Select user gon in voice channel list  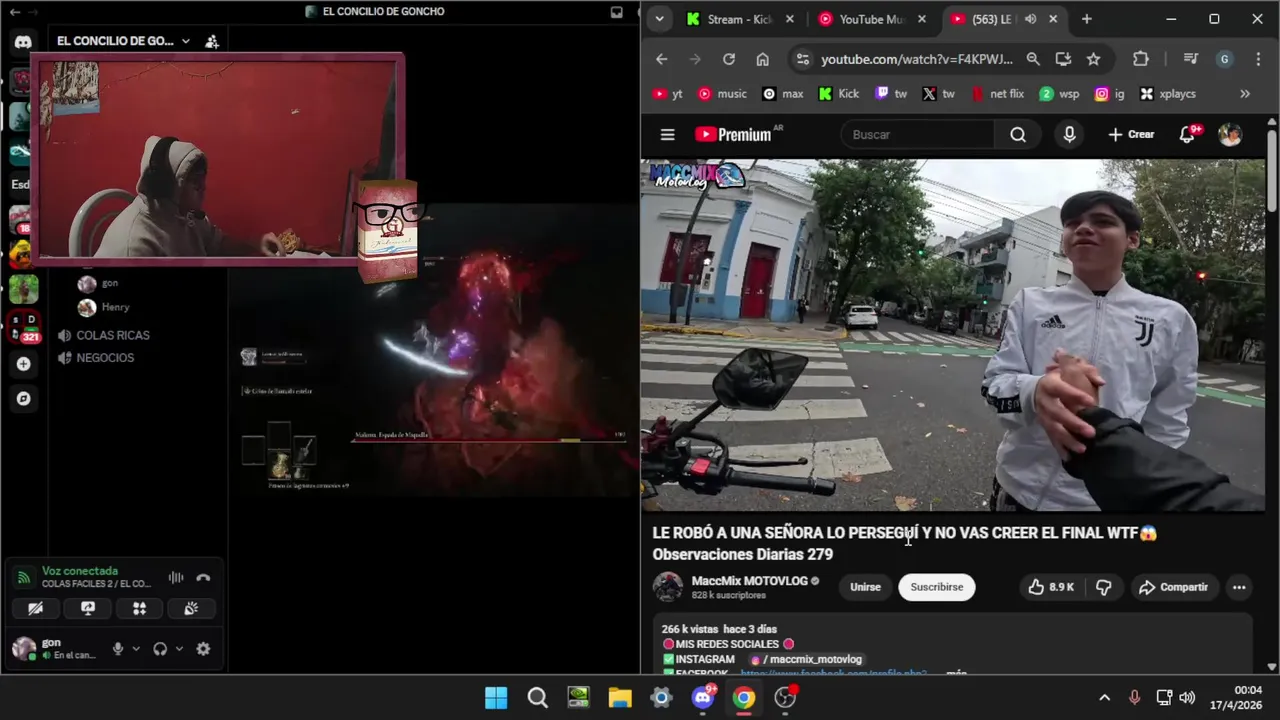tap(99, 283)
